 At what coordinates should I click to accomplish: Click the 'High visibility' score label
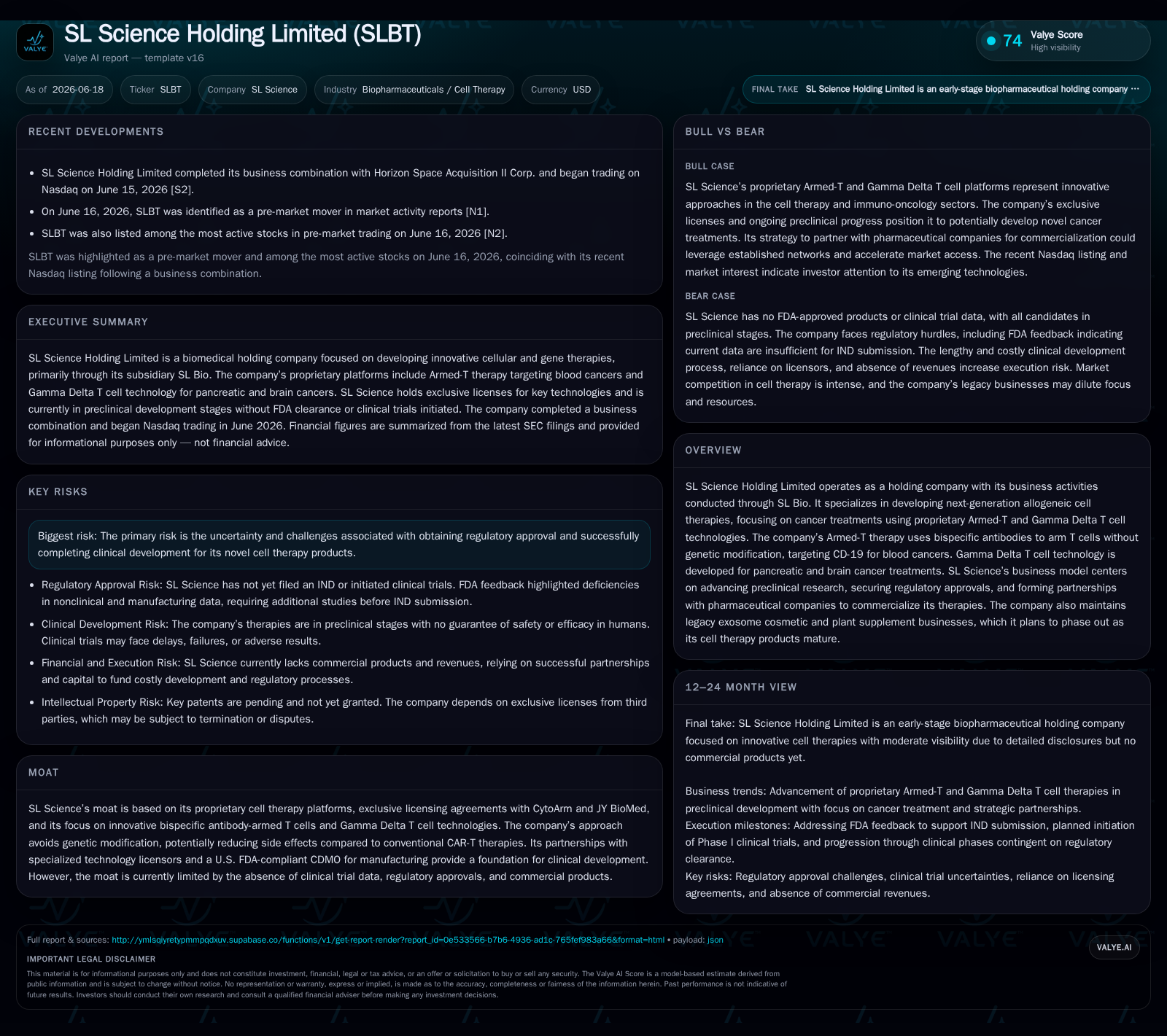(x=1055, y=48)
